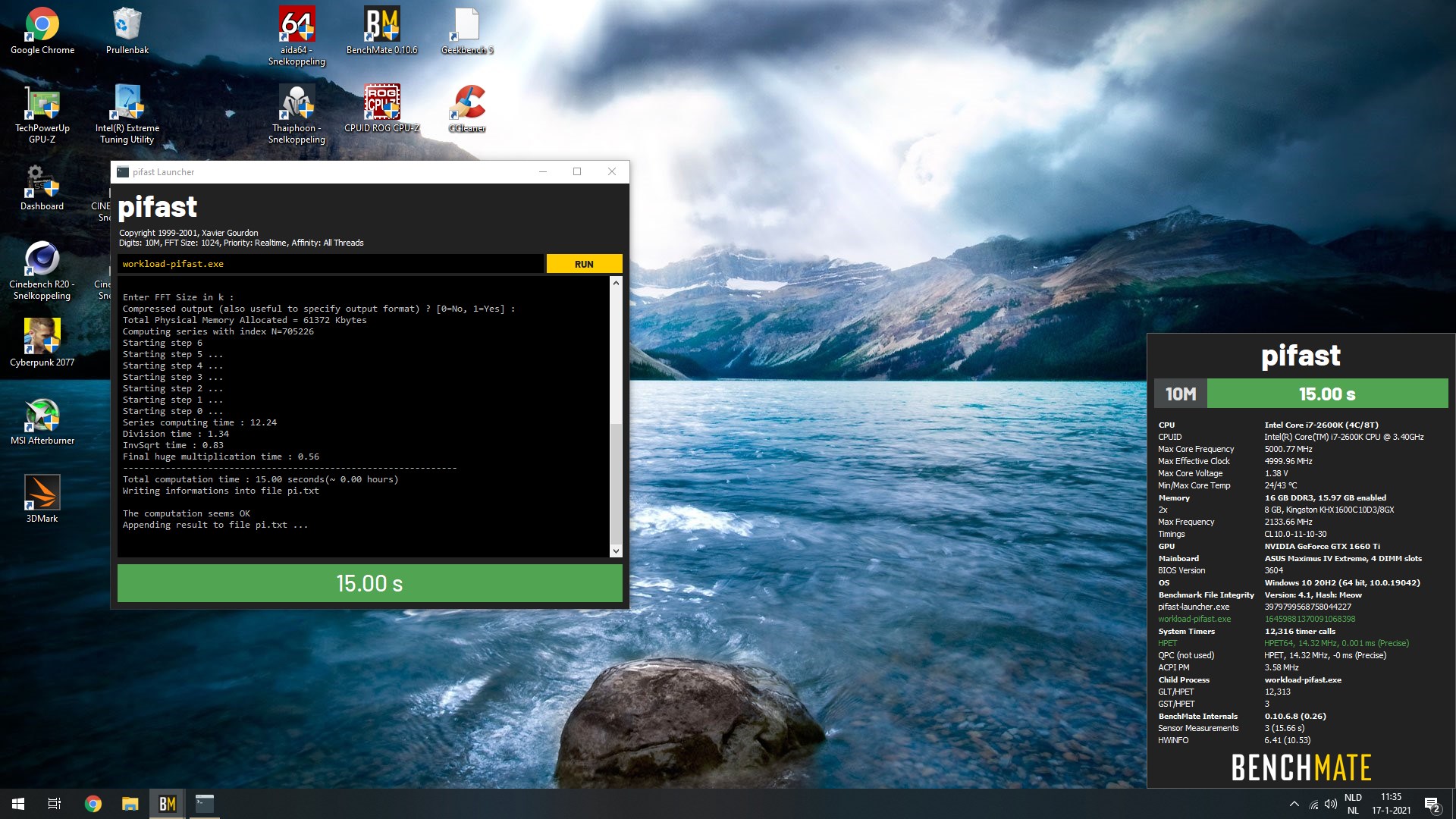The height and width of the screenshot is (819, 1456).
Task: Open volume control tray icon
Action: pyautogui.click(x=1331, y=804)
